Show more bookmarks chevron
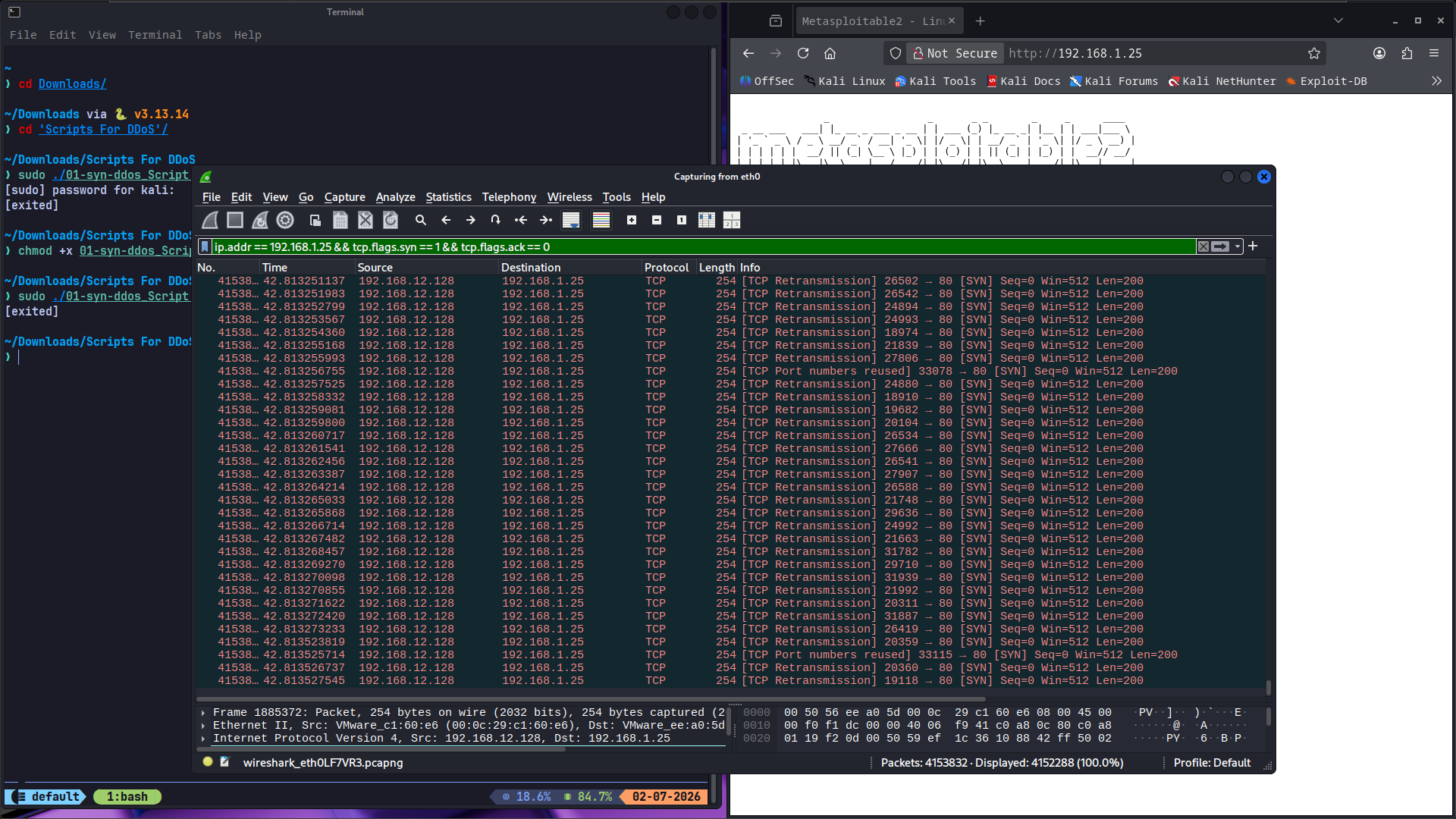This screenshot has height=819, width=1456. tap(1436, 81)
